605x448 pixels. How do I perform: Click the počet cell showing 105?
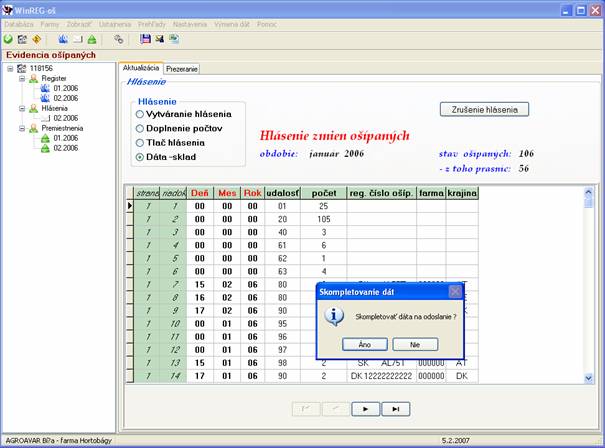(324, 219)
